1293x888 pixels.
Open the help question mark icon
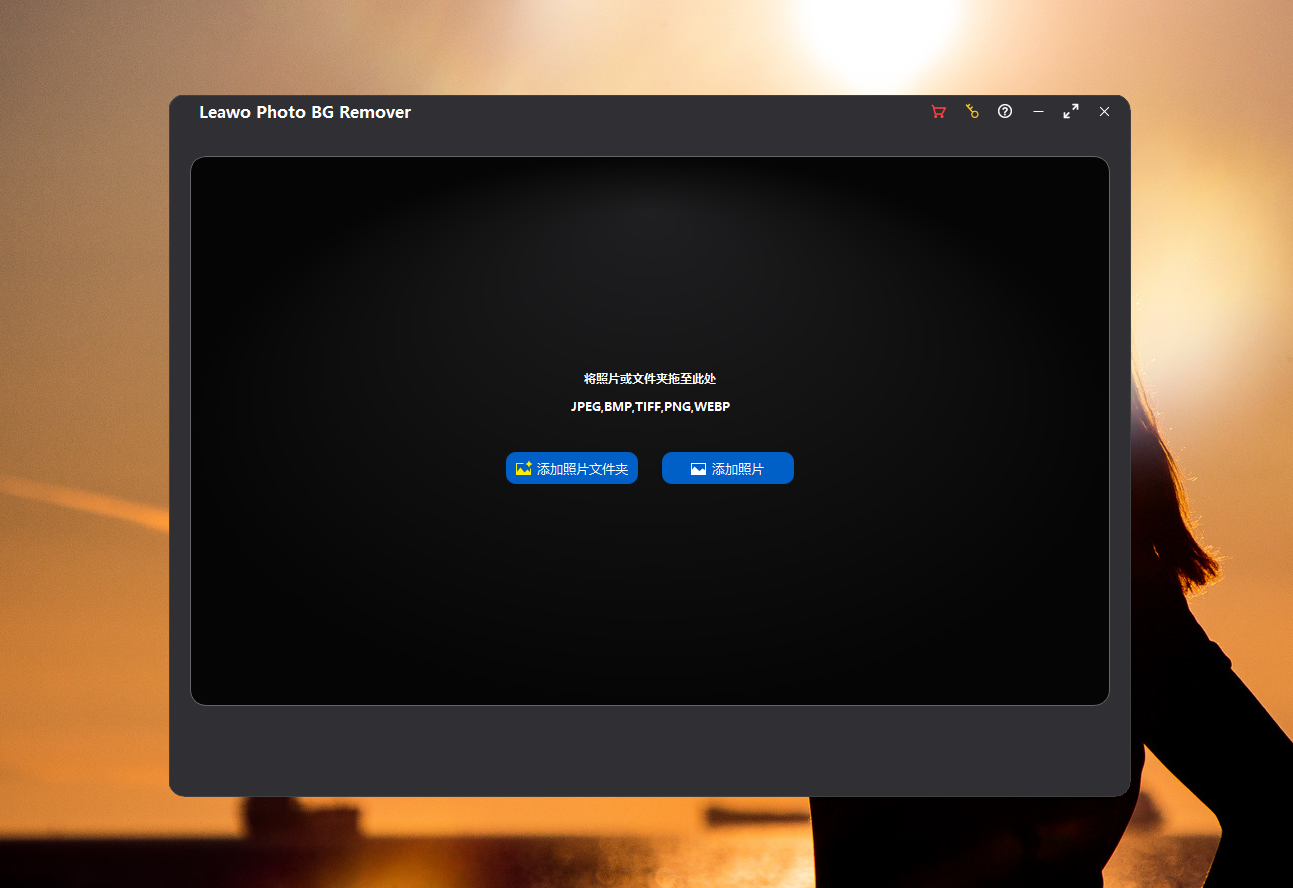[x=1005, y=111]
